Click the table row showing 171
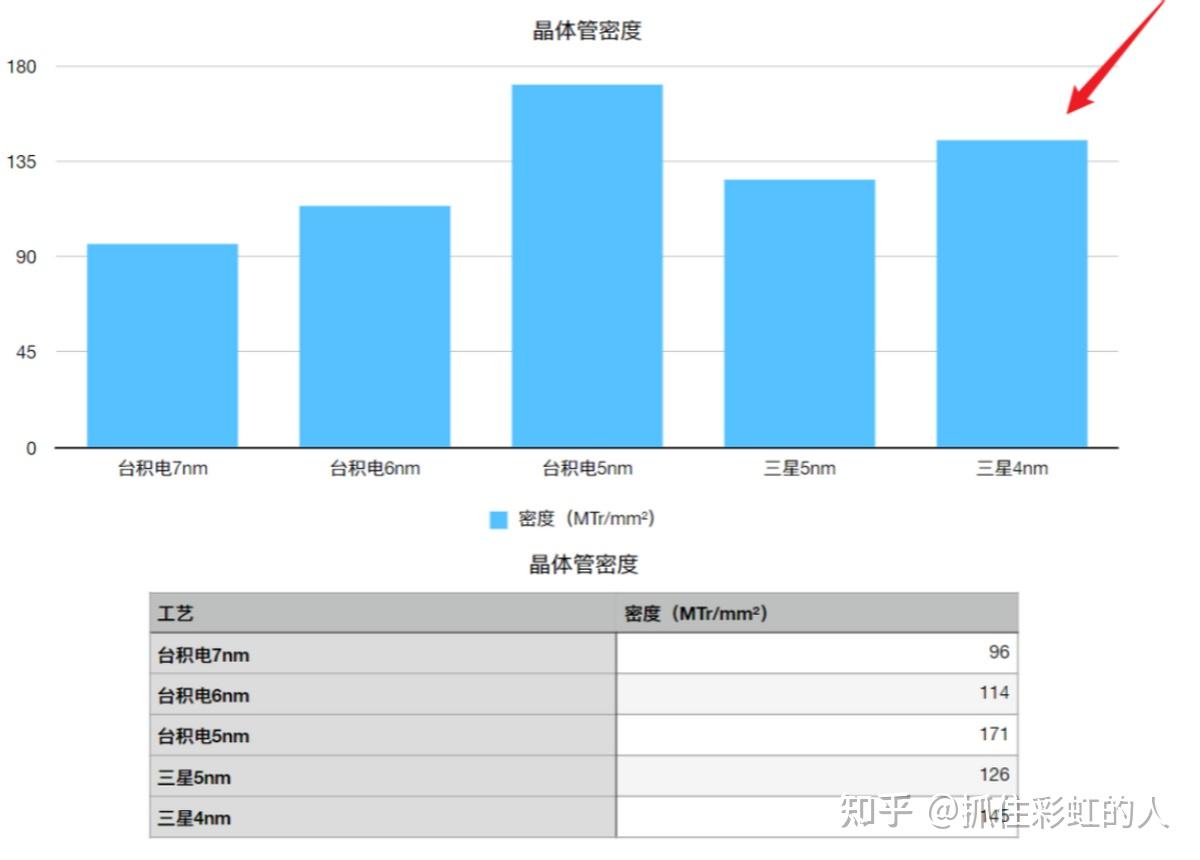This screenshot has height=860, width=1200. coord(580,735)
